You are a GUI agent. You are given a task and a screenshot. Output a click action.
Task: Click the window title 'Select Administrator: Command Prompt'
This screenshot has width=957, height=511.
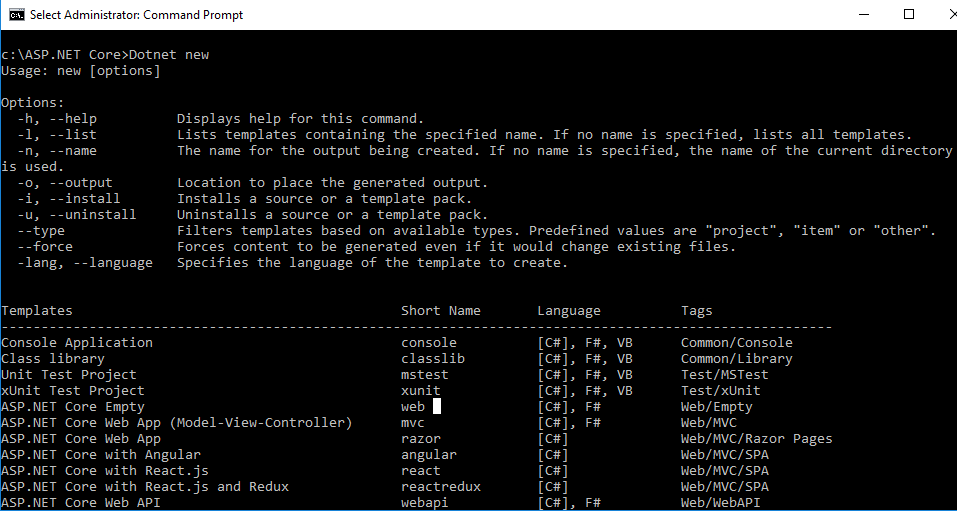[x=137, y=15]
